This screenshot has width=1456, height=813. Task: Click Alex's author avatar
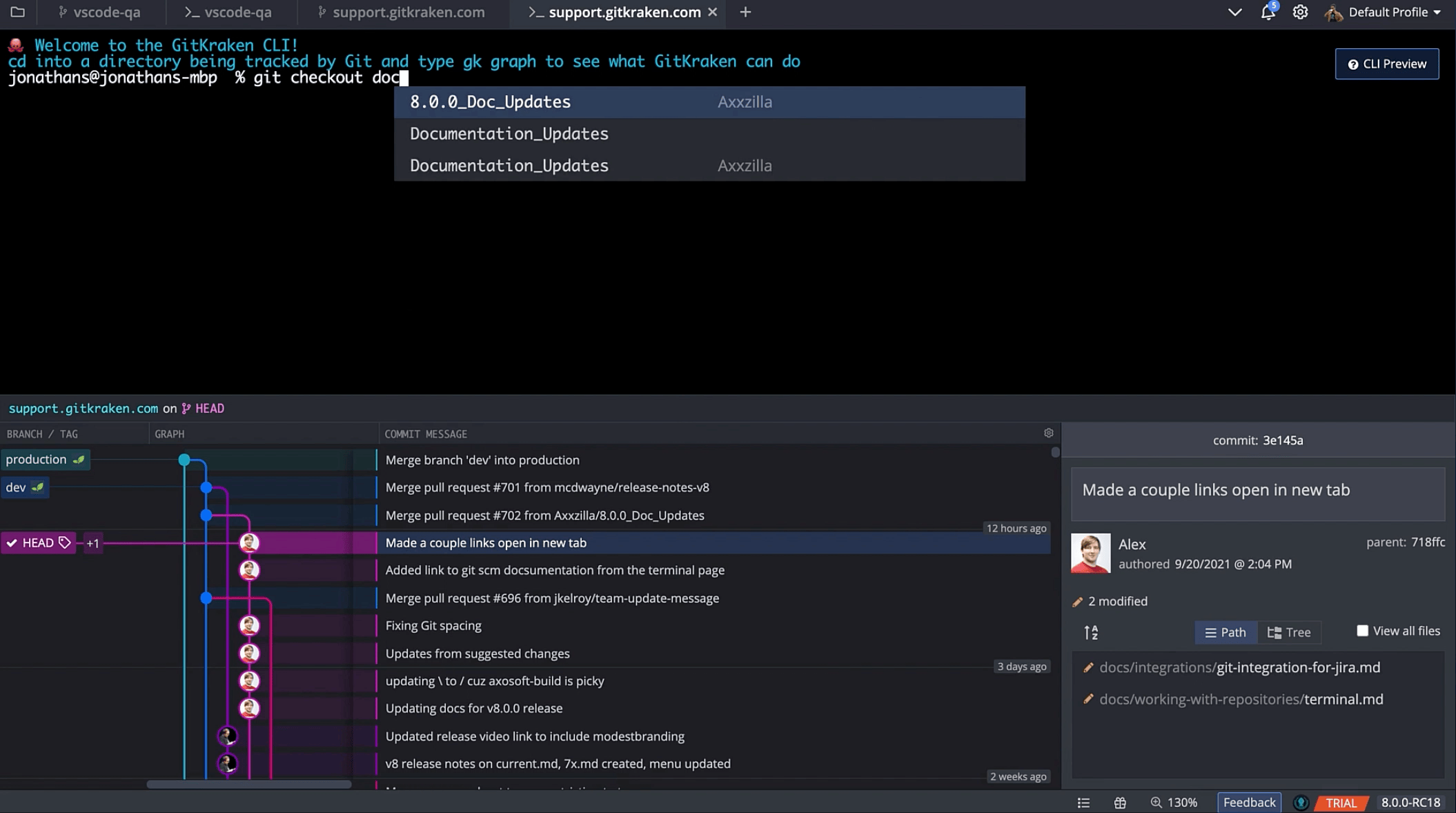tap(1090, 553)
